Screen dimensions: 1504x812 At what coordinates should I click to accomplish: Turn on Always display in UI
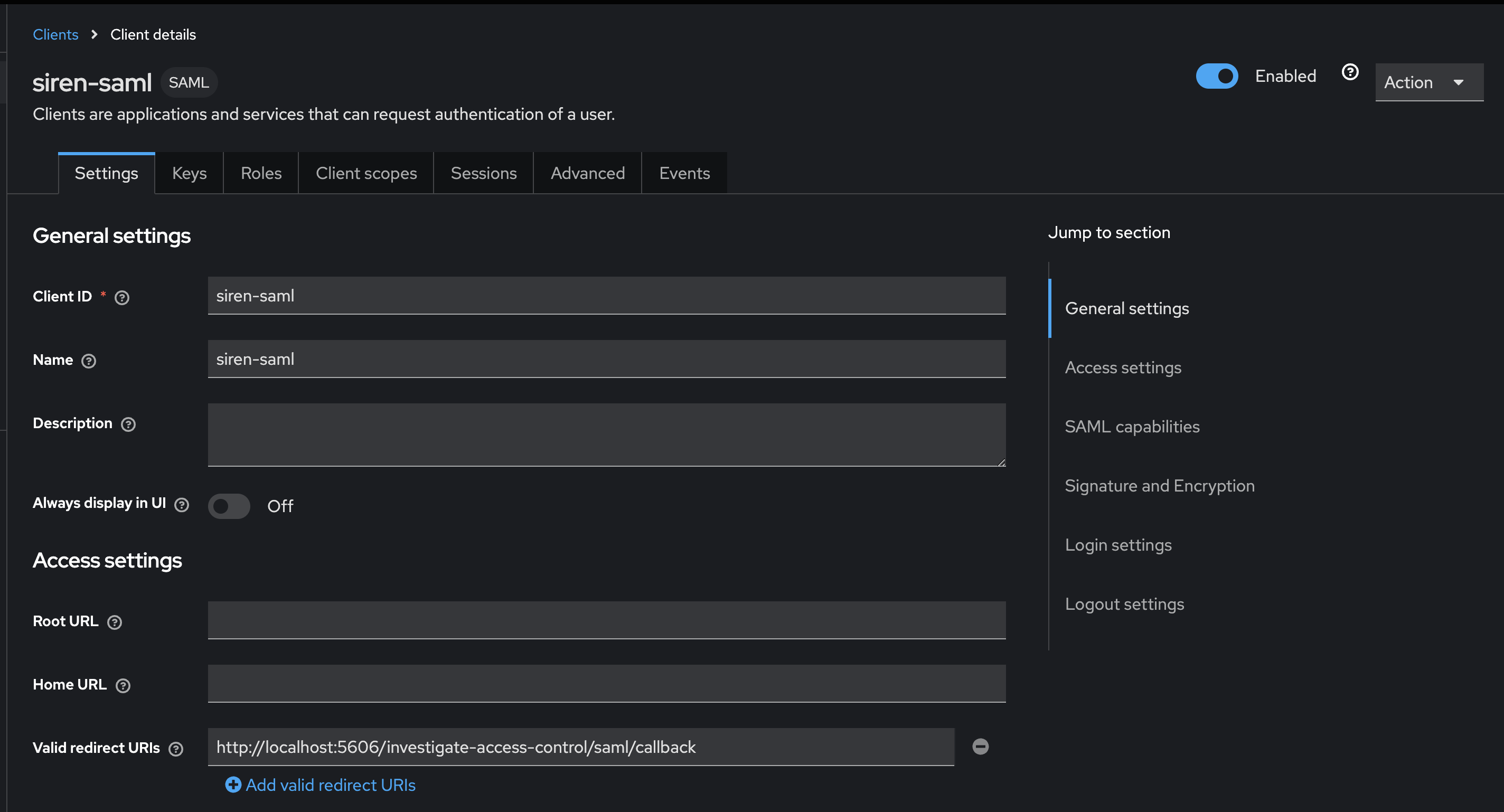pos(229,506)
